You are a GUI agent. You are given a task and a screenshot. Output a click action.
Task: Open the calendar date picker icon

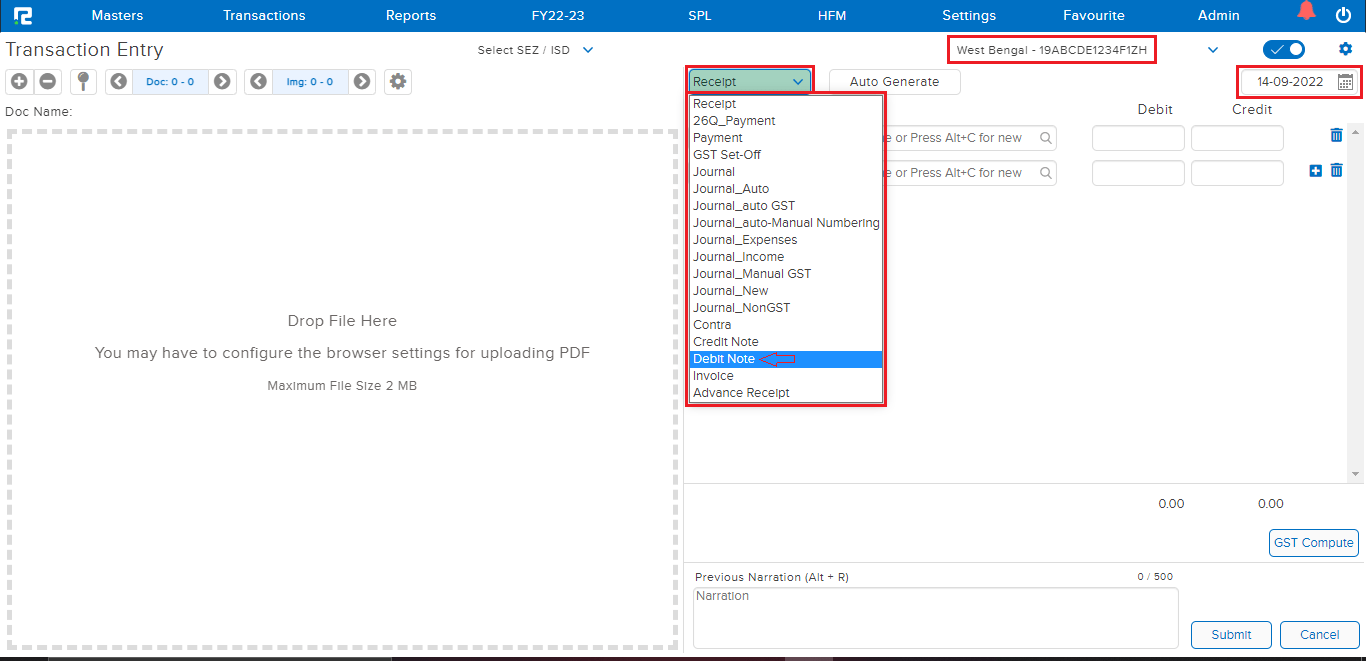1345,82
